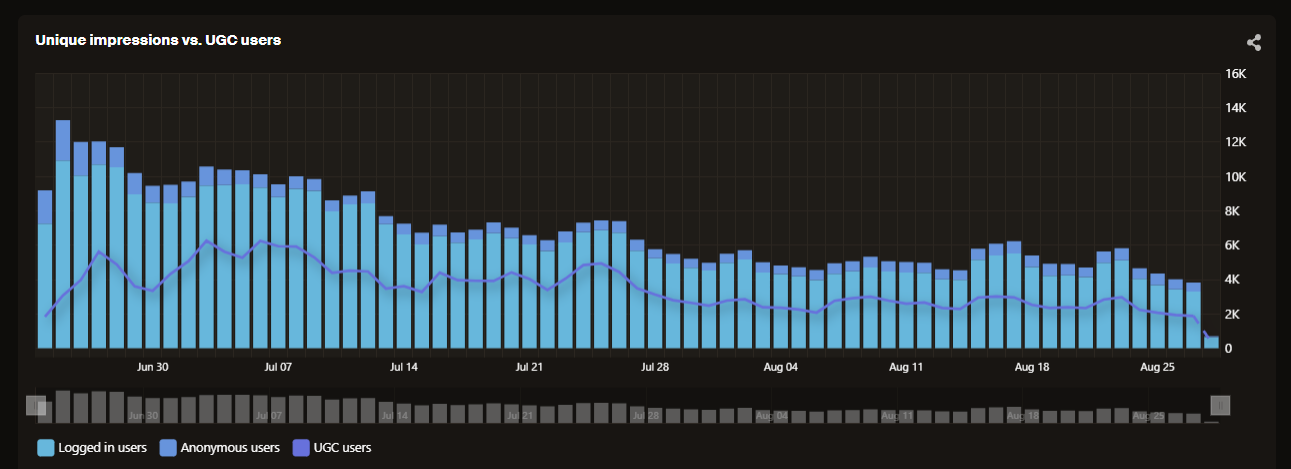Click Jul 14 in the bottom navigator strip

[395, 415]
